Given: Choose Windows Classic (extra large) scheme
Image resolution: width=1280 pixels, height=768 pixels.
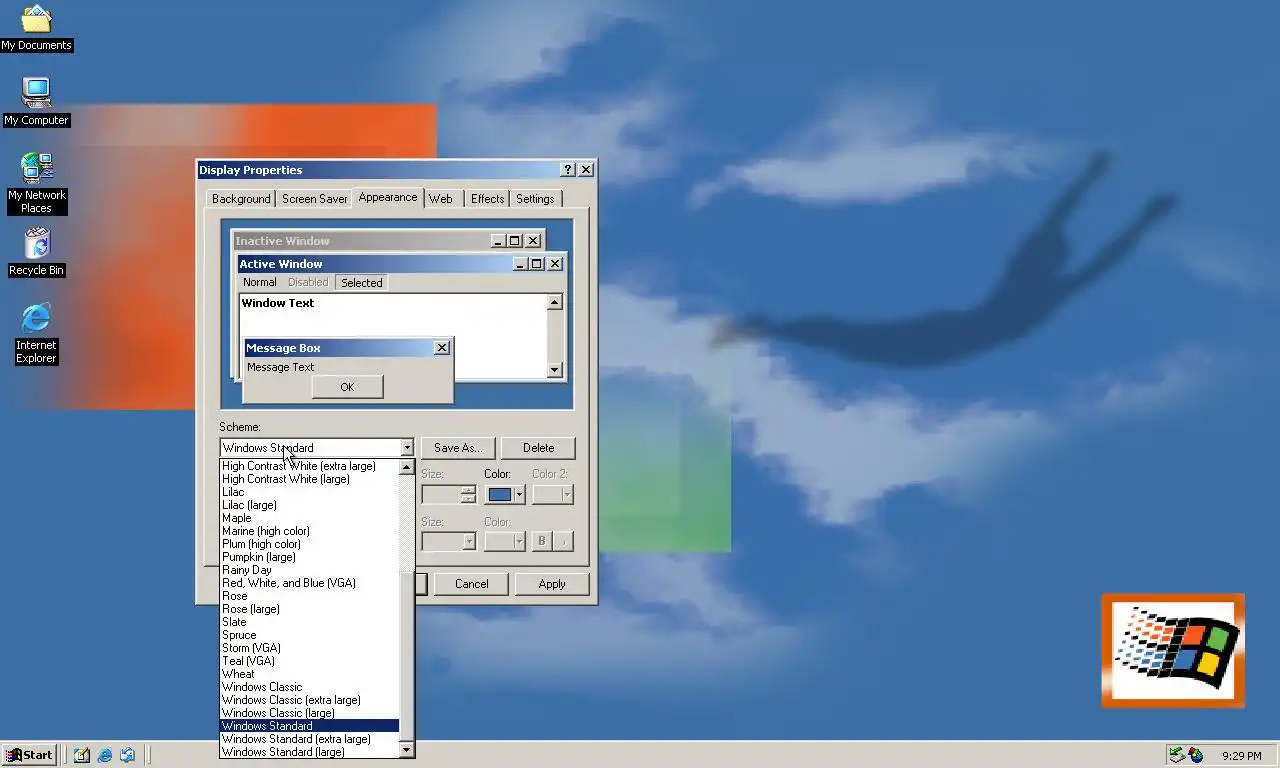Looking at the screenshot, I should tap(310, 700).
